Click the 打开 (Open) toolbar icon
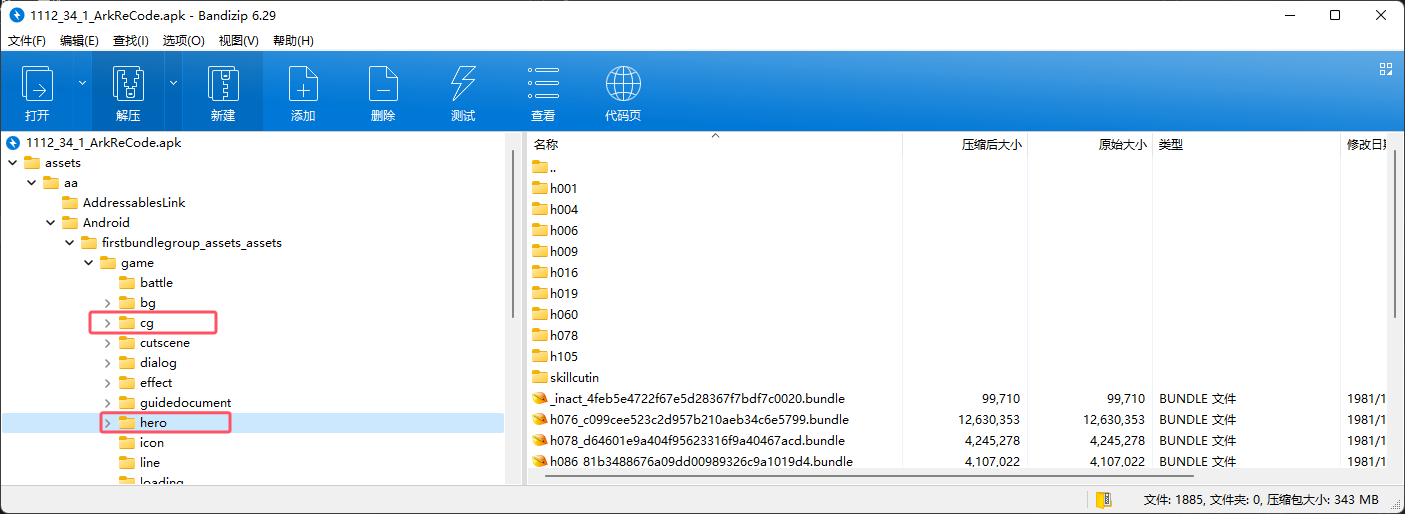 (x=37, y=84)
